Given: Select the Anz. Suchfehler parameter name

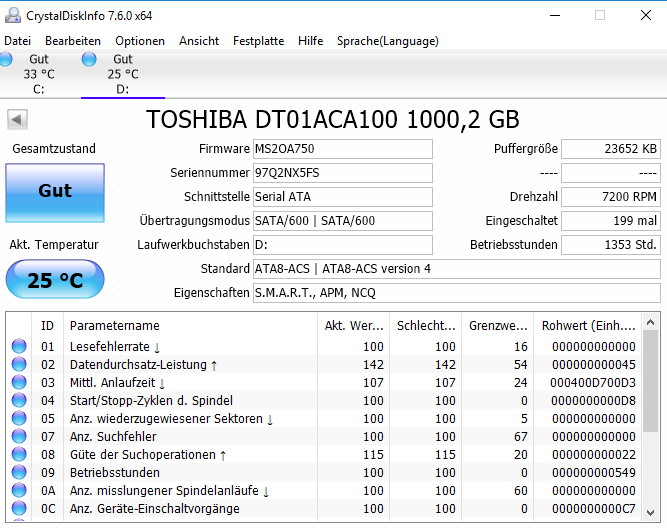Looking at the screenshot, I should click(x=113, y=437).
